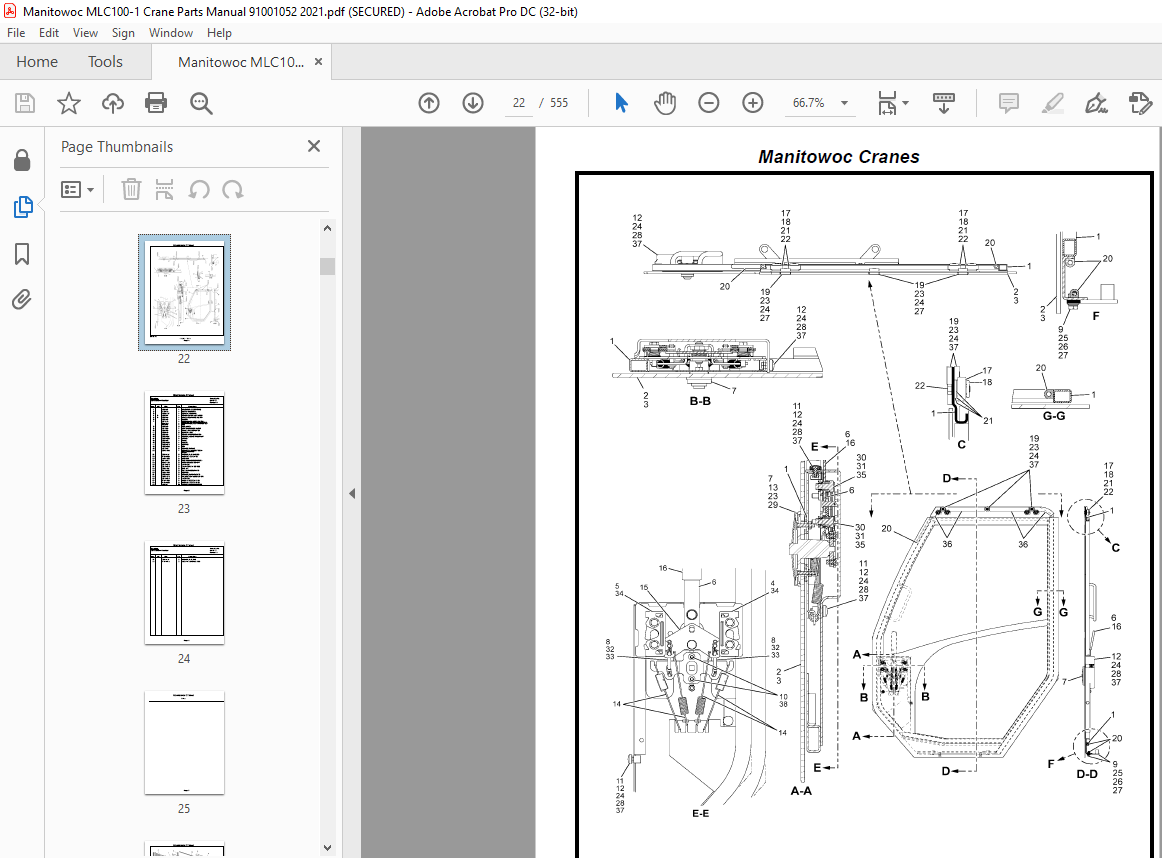Rotate pages counterclockwise
This screenshot has width=1162, height=858.
pyautogui.click(x=199, y=190)
